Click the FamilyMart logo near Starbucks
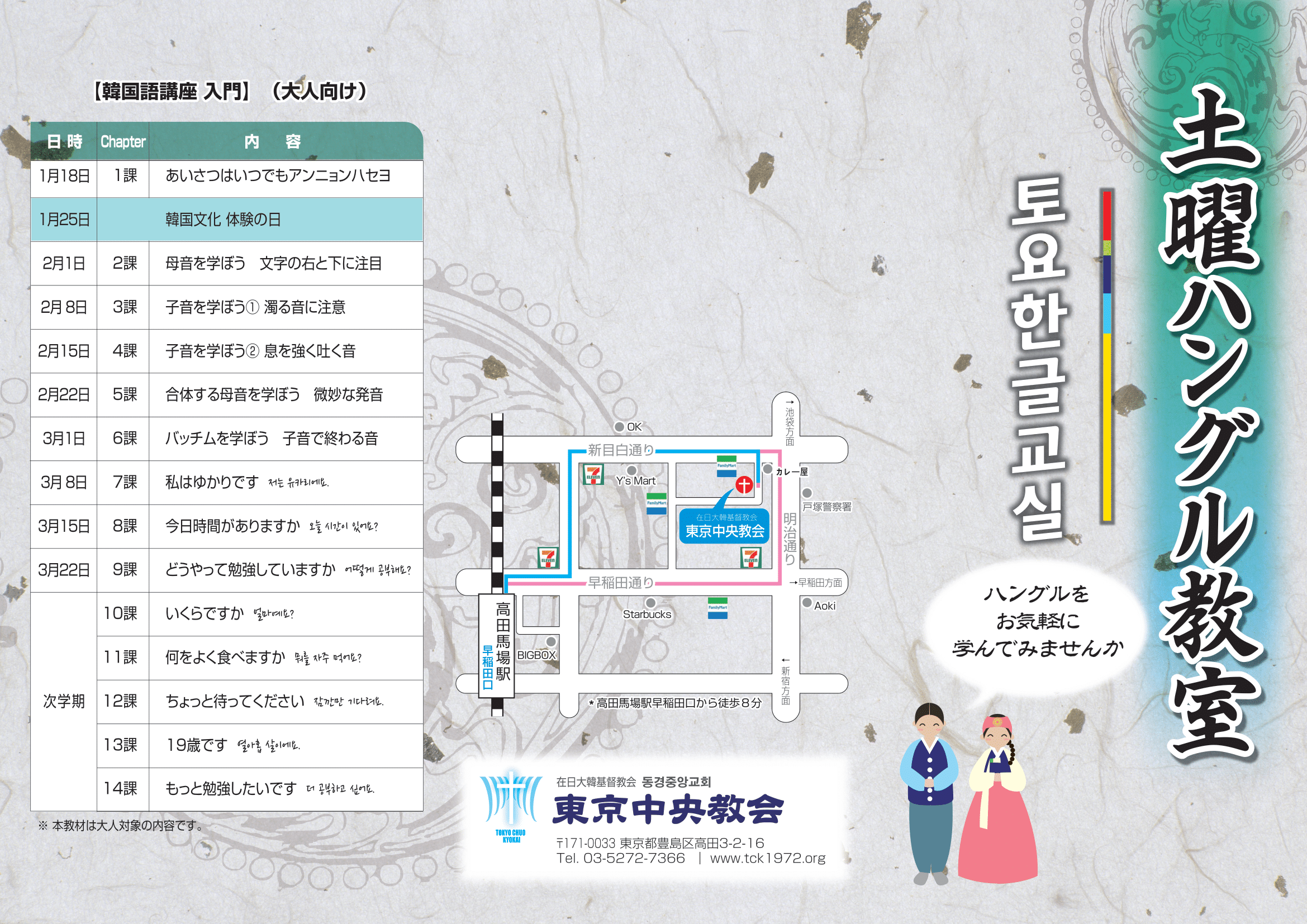This screenshot has height=924, width=1307. click(717, 608)
